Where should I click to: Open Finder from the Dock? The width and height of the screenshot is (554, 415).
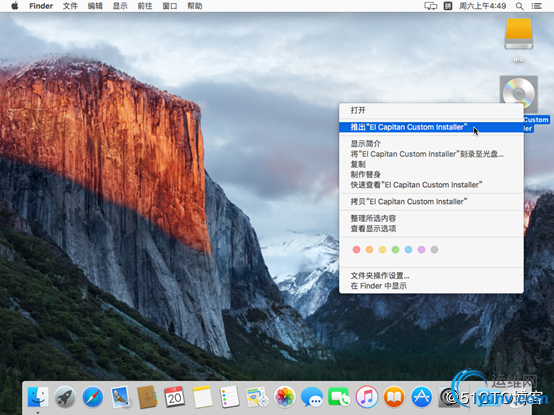click(38, 397)
